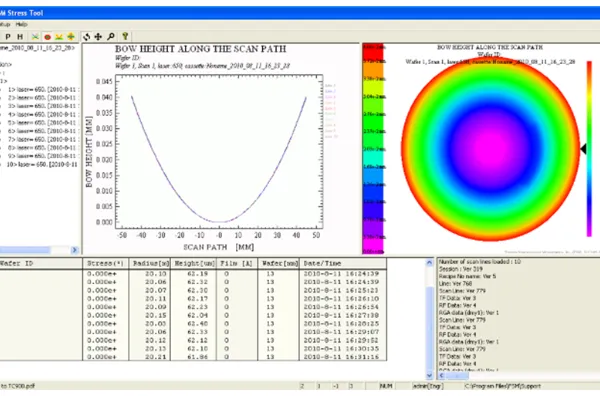Click the H toolbar button
This screenshot has width=600, height=396.
pyautogui.click(x=20, y=37)
